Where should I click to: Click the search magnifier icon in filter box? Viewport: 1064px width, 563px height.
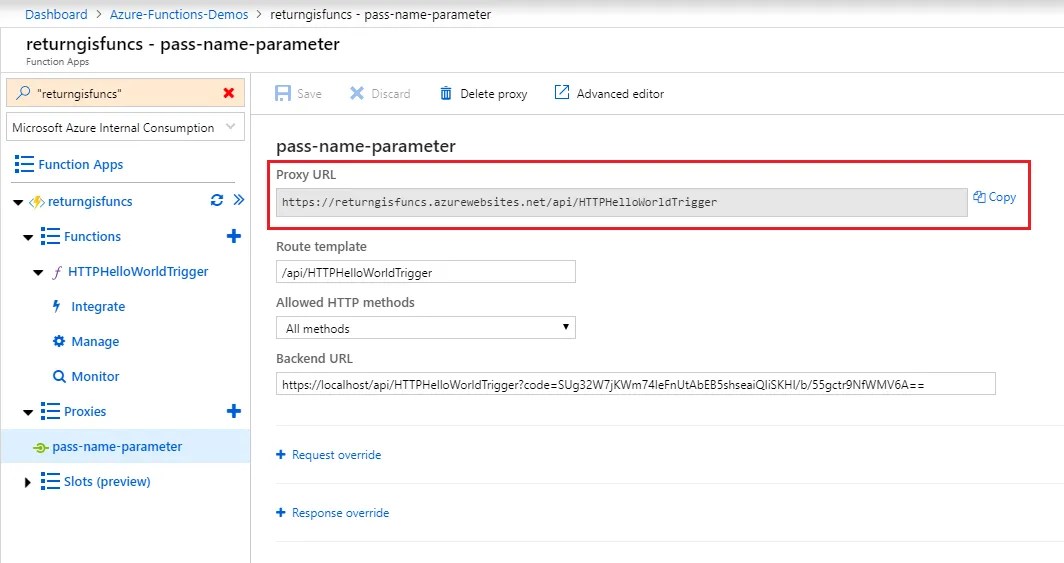pos(23,93)
